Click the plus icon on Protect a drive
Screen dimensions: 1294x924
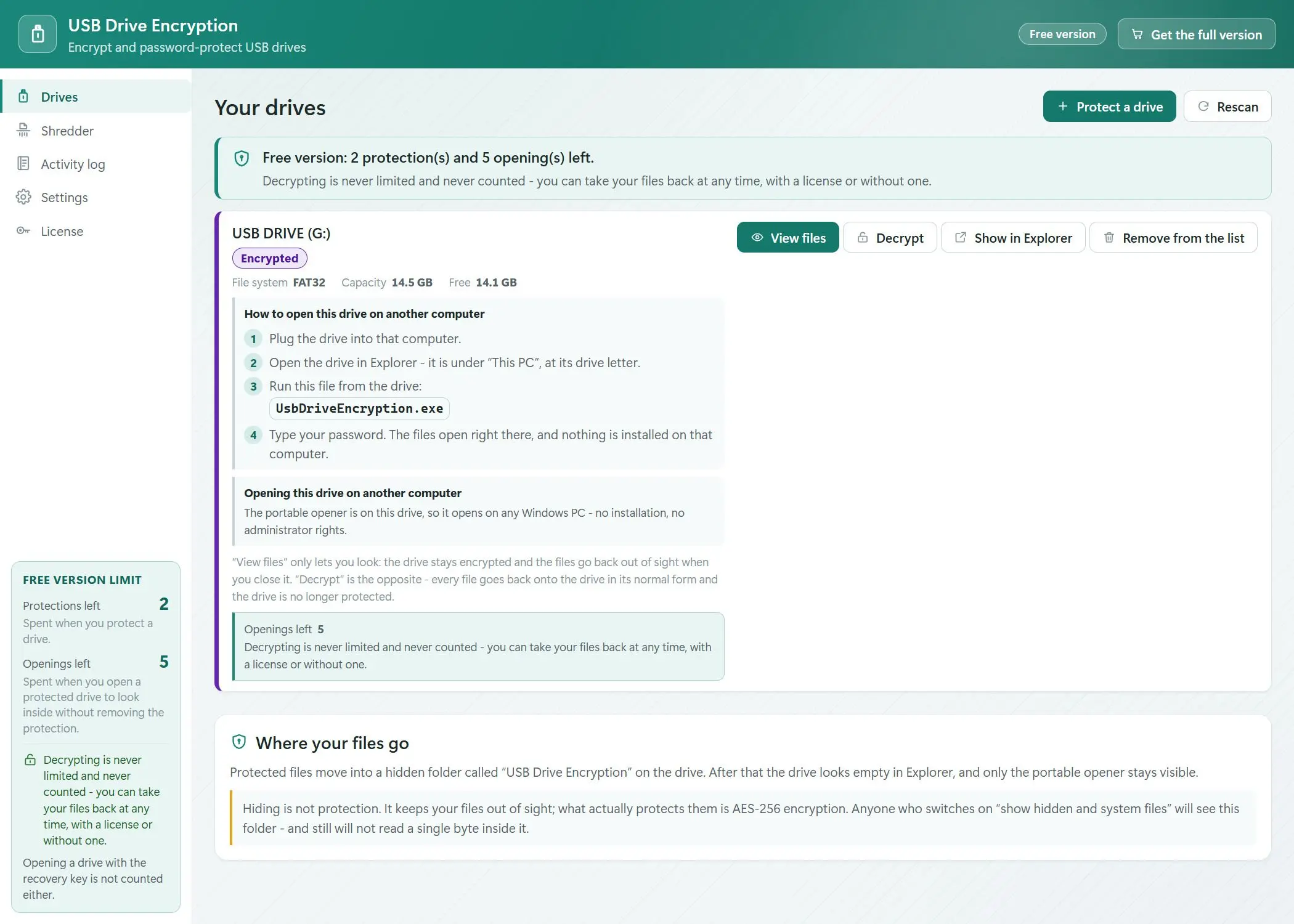1063,107
